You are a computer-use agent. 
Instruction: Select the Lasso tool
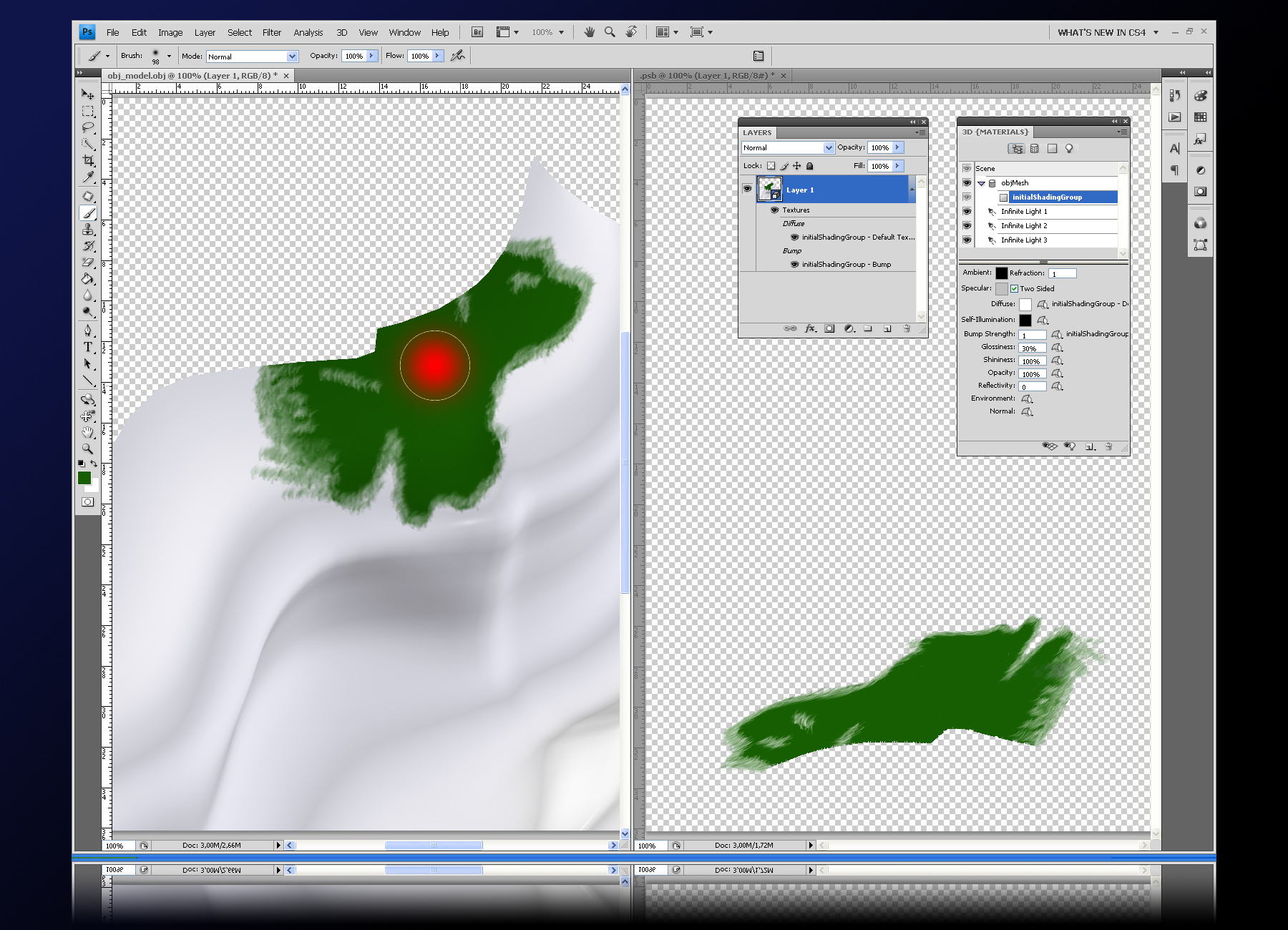87,127
